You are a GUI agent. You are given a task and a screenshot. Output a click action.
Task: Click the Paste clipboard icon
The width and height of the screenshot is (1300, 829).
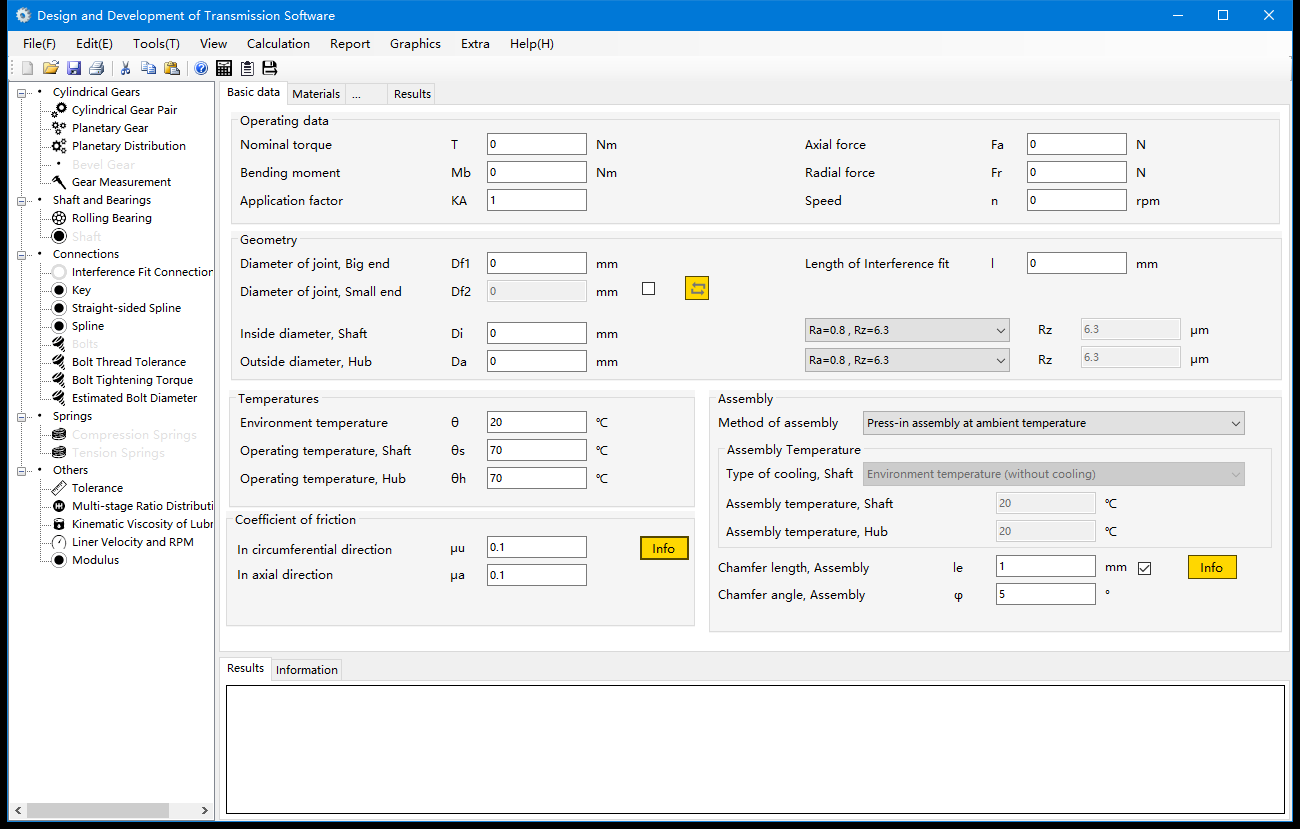(x=172, y=68)
